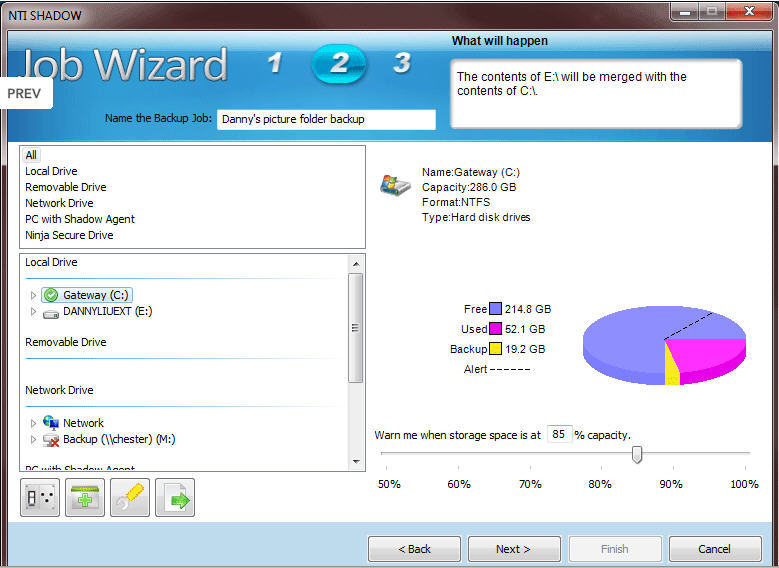
Task: Click the Name:Gateway (C:) text
Action: click(x=470, y=172)
